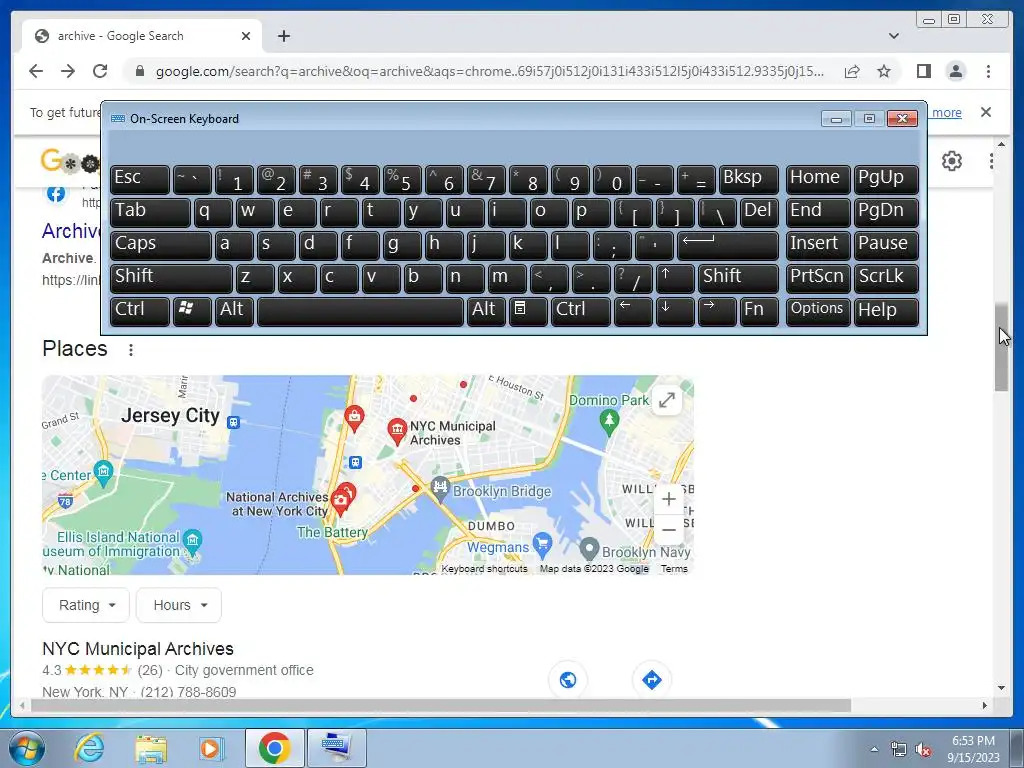1024x768 pixels.
Task: Toggle Insert key on On-Screen Keyboard
Action: tap(818, 245)
